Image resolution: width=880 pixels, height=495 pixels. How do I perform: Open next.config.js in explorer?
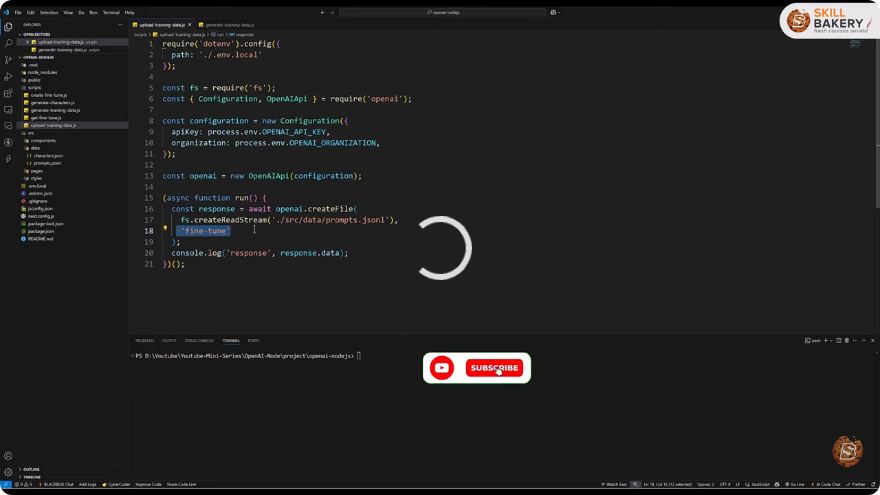[x=41, y=216]
